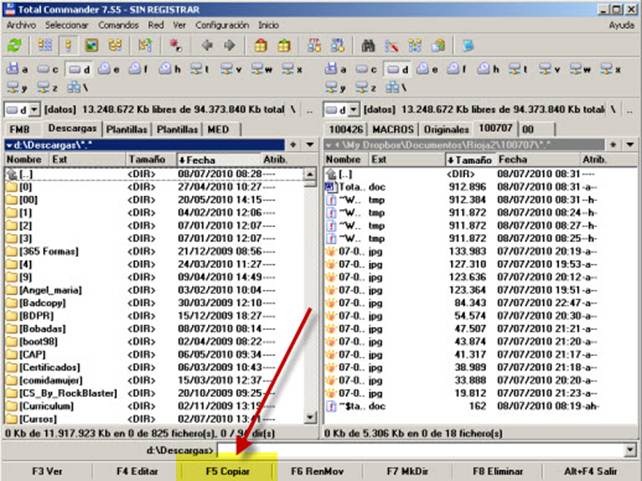Open right panel favorites star button
The height and width of the screenshot is (481, 642).
[613, 145]
